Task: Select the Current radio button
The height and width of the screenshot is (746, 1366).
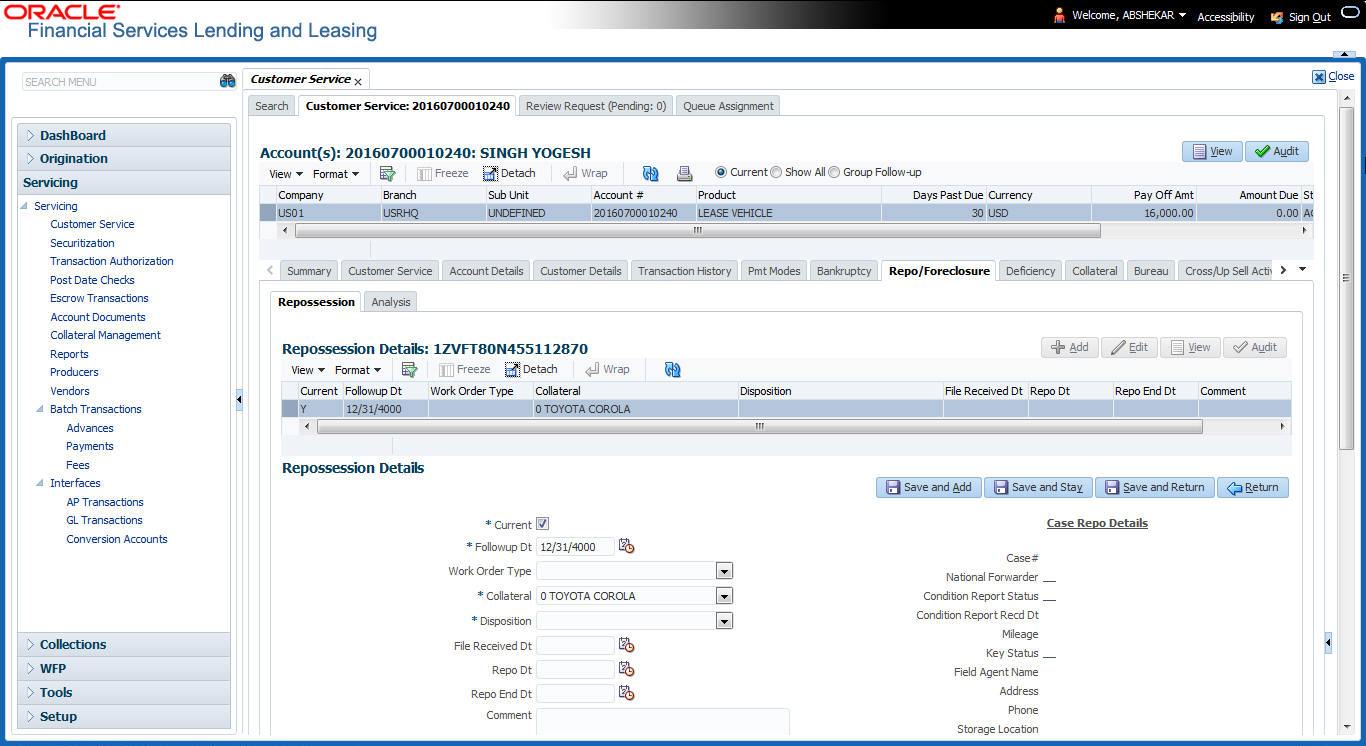Action: click(x=721, y=172)
